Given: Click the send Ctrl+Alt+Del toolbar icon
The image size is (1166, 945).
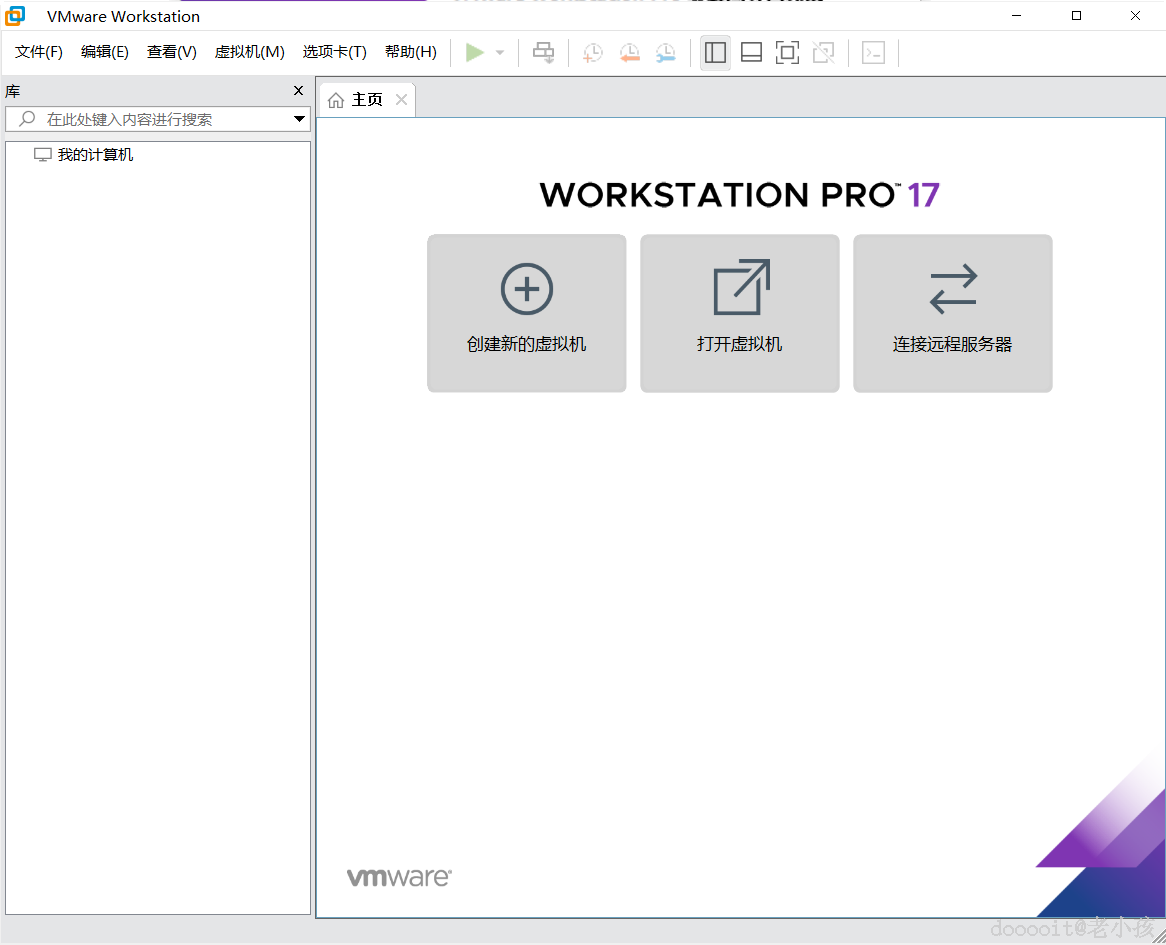Looking at the screenshot, I should point(544,53).
